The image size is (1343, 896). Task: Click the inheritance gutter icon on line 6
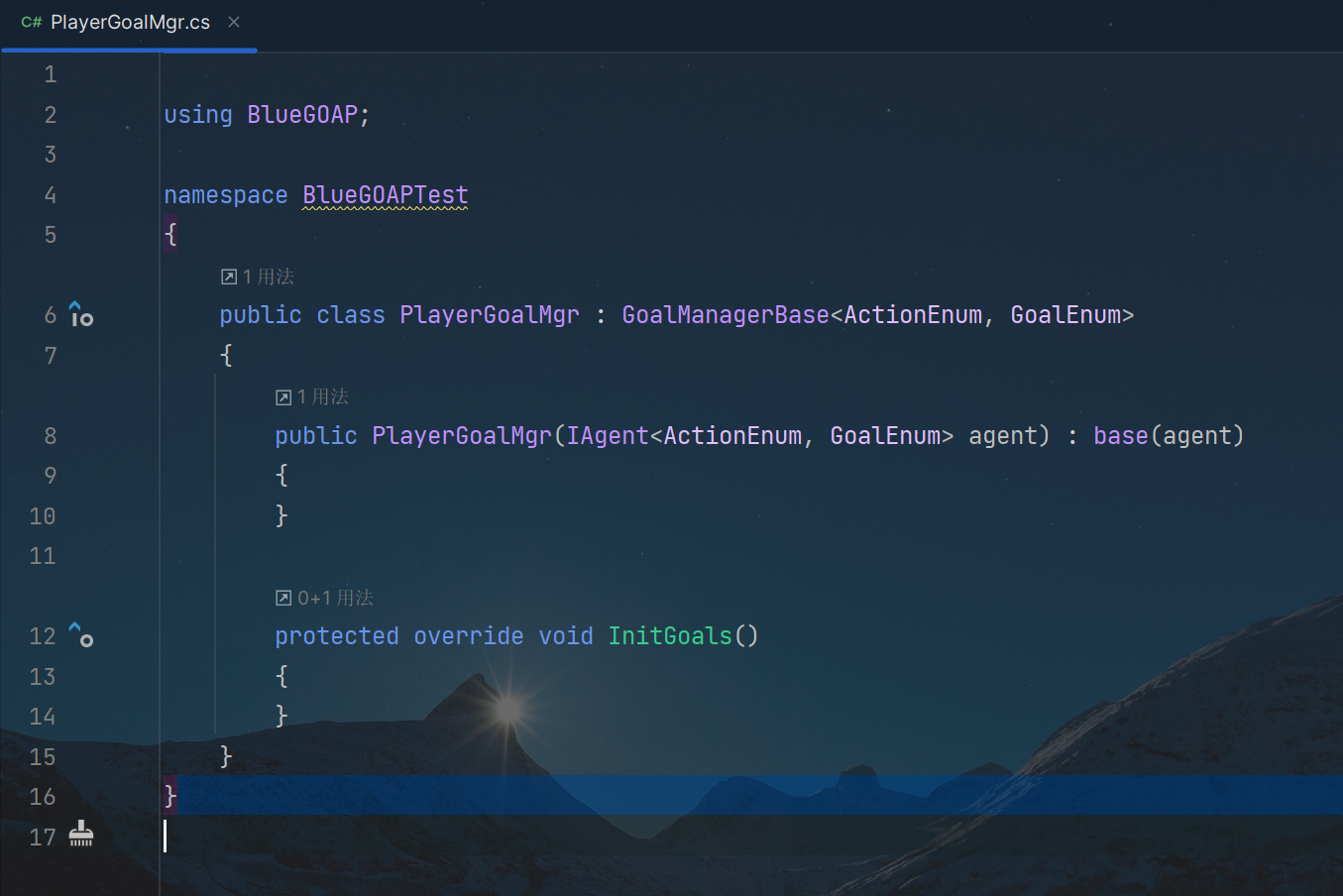click(x=81, y=315)
